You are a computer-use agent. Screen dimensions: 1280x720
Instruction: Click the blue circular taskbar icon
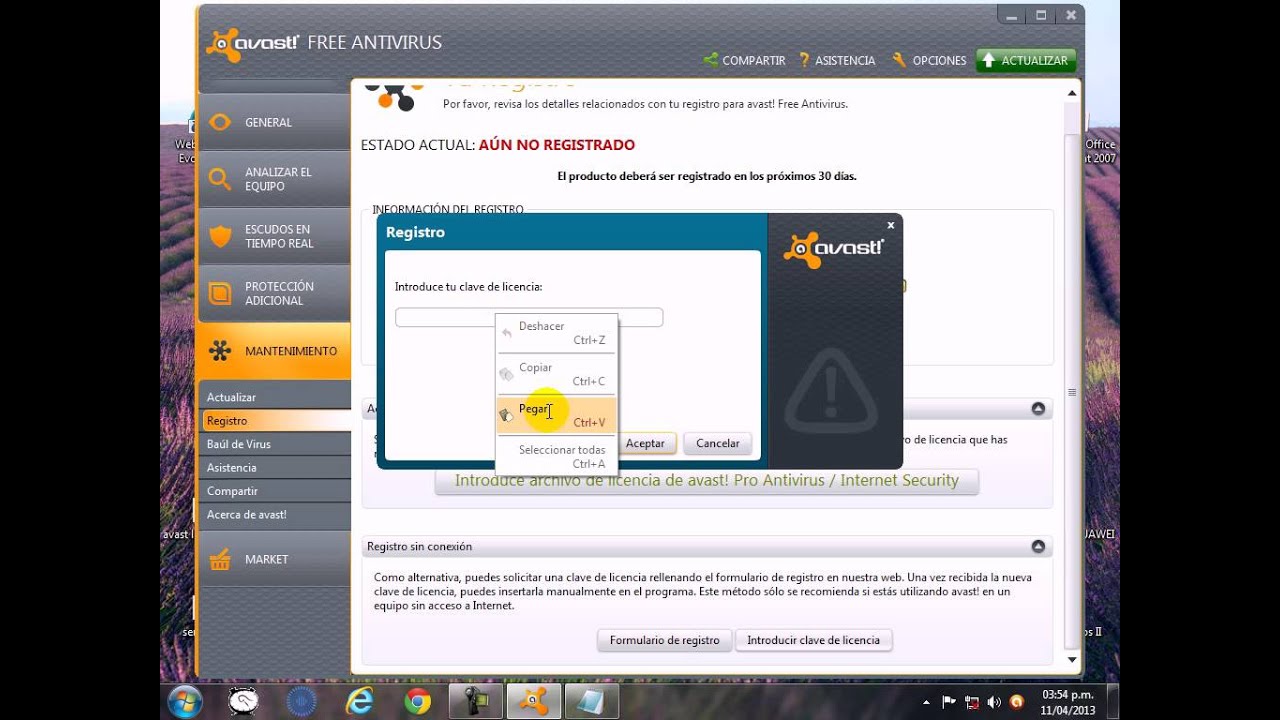(x=302, y=701)
